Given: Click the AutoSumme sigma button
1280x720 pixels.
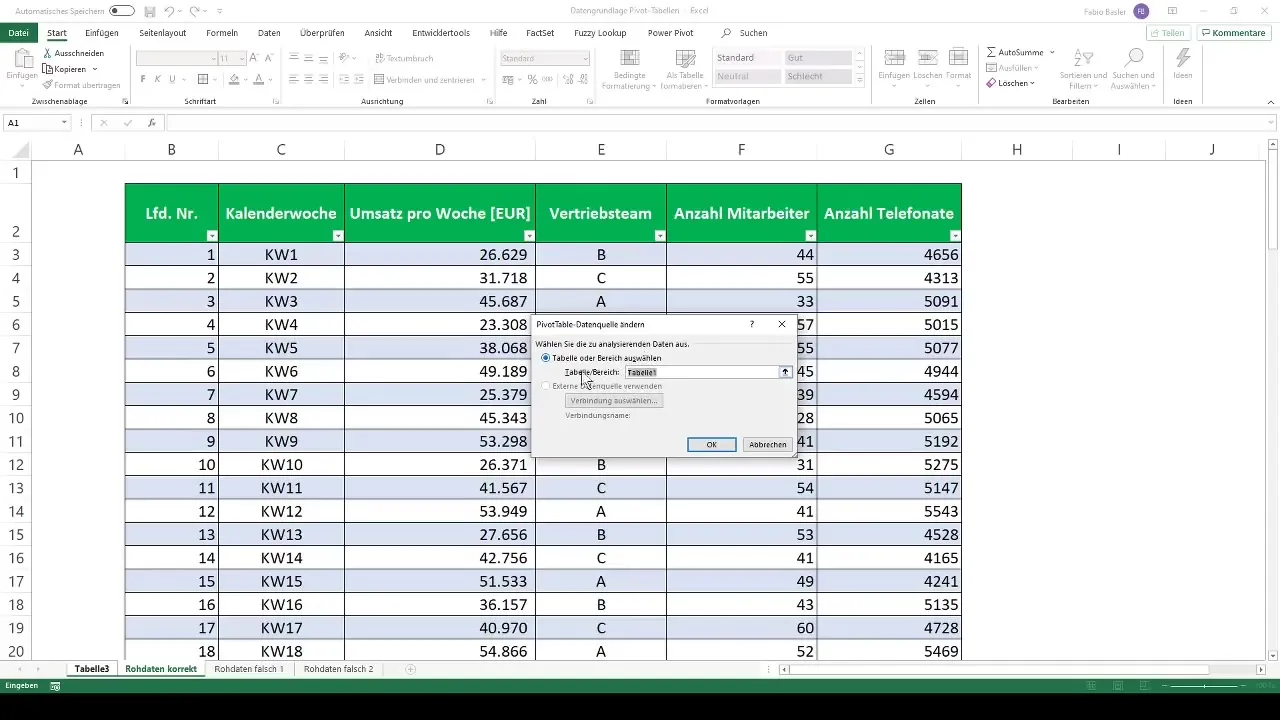Looking at the screenshot, I should pyautogui.click(x=1015, y=51).
